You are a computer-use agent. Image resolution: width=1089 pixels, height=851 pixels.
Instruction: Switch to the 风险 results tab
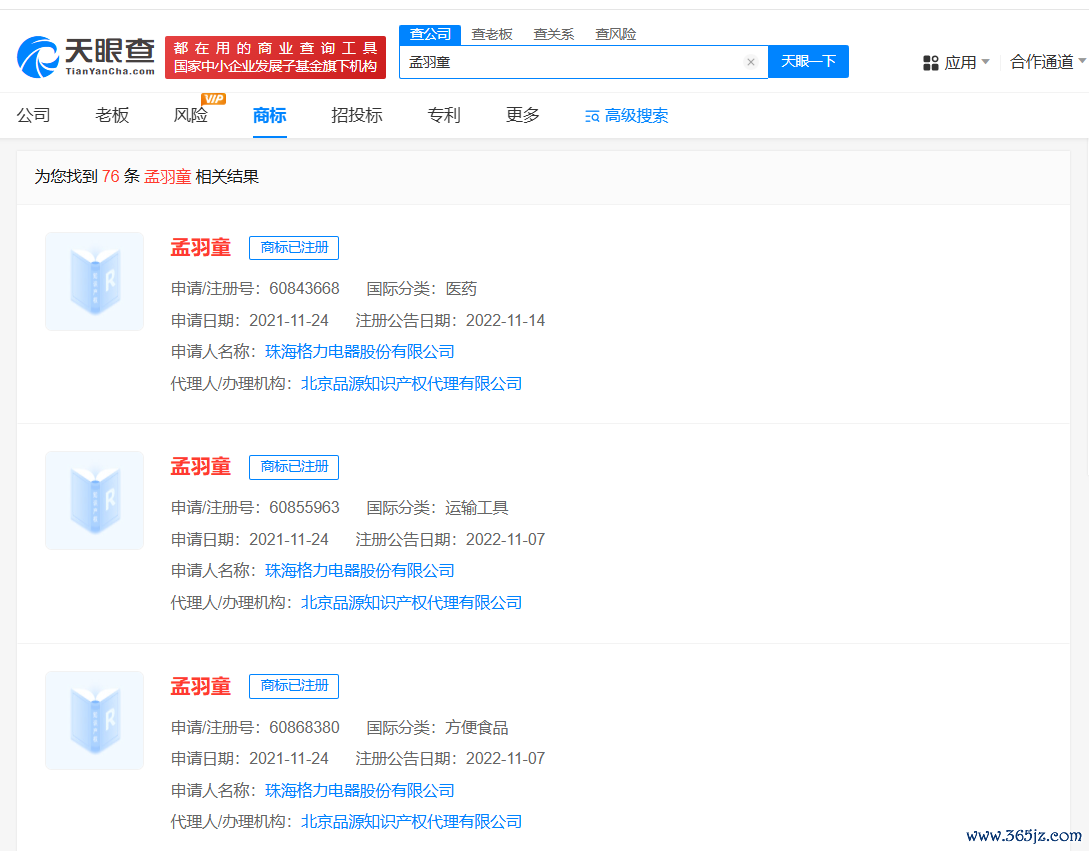[x=190, y=115]
